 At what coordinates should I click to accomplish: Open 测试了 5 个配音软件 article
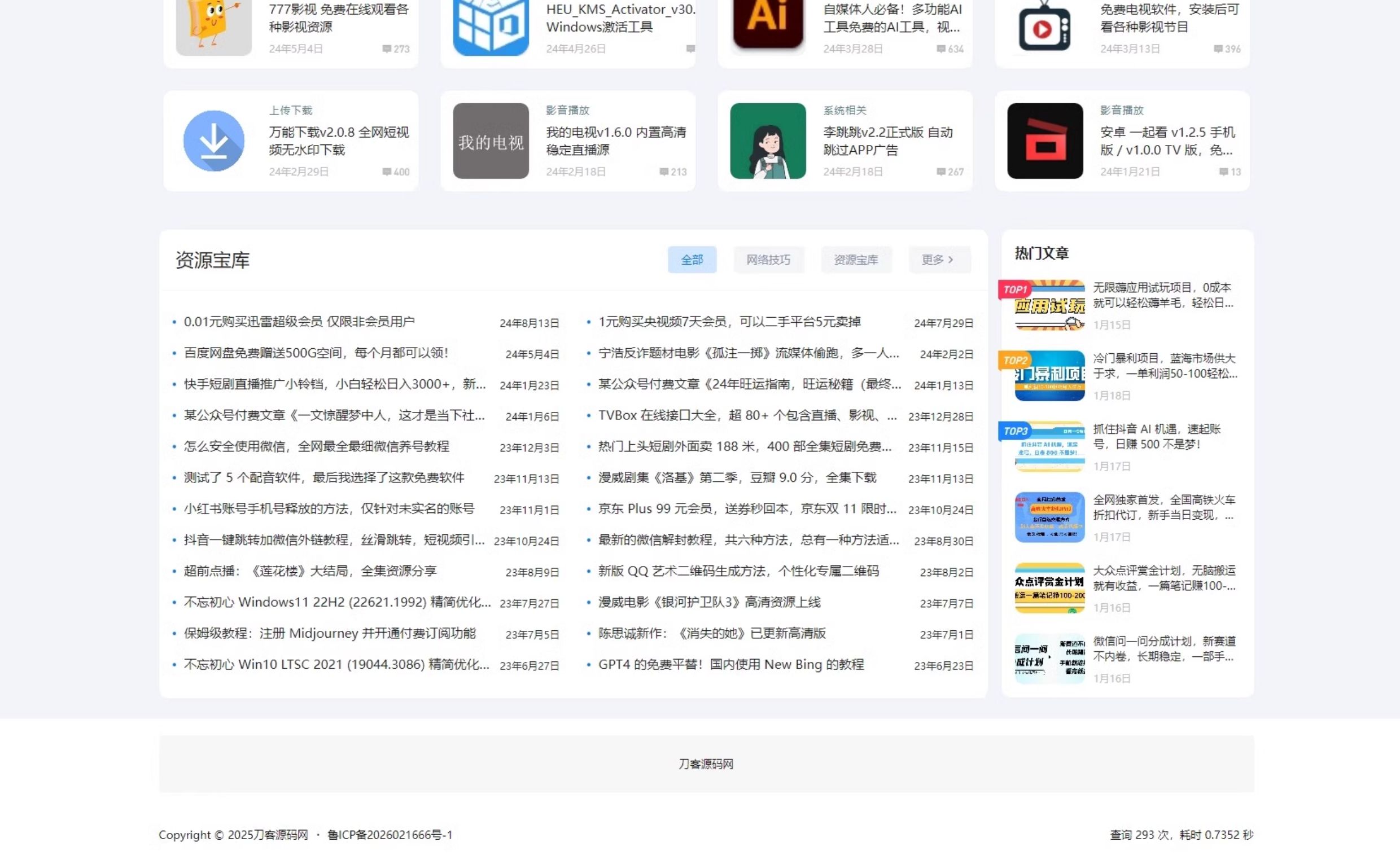tap(324, 478)
